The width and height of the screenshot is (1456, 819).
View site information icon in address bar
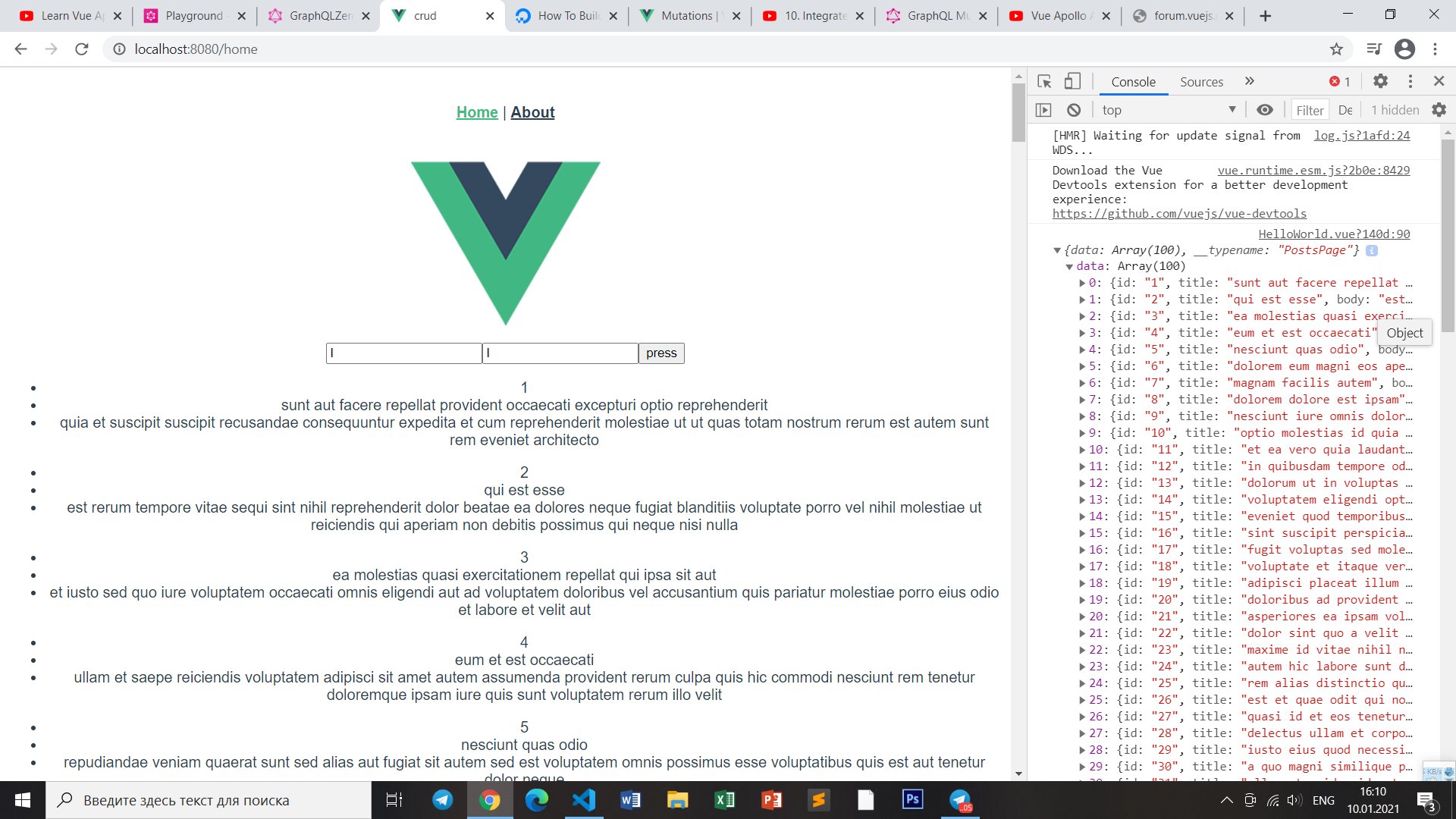coord(119,49)
